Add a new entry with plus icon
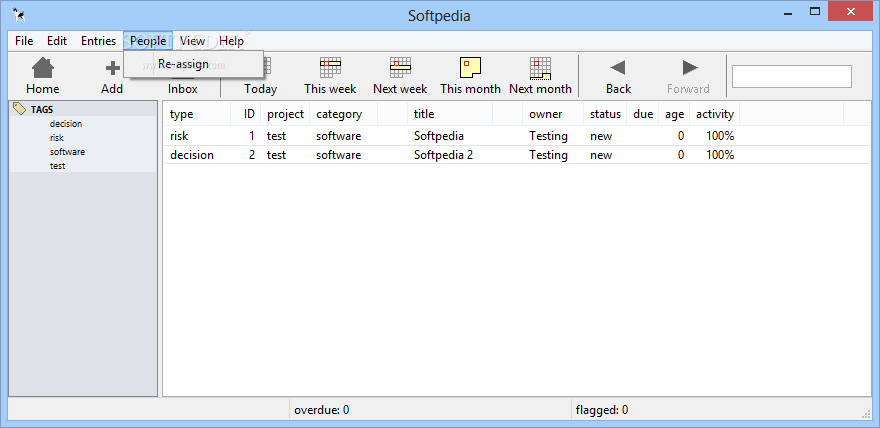Screen dimensions: 880x428 click(x=112, y=76)
